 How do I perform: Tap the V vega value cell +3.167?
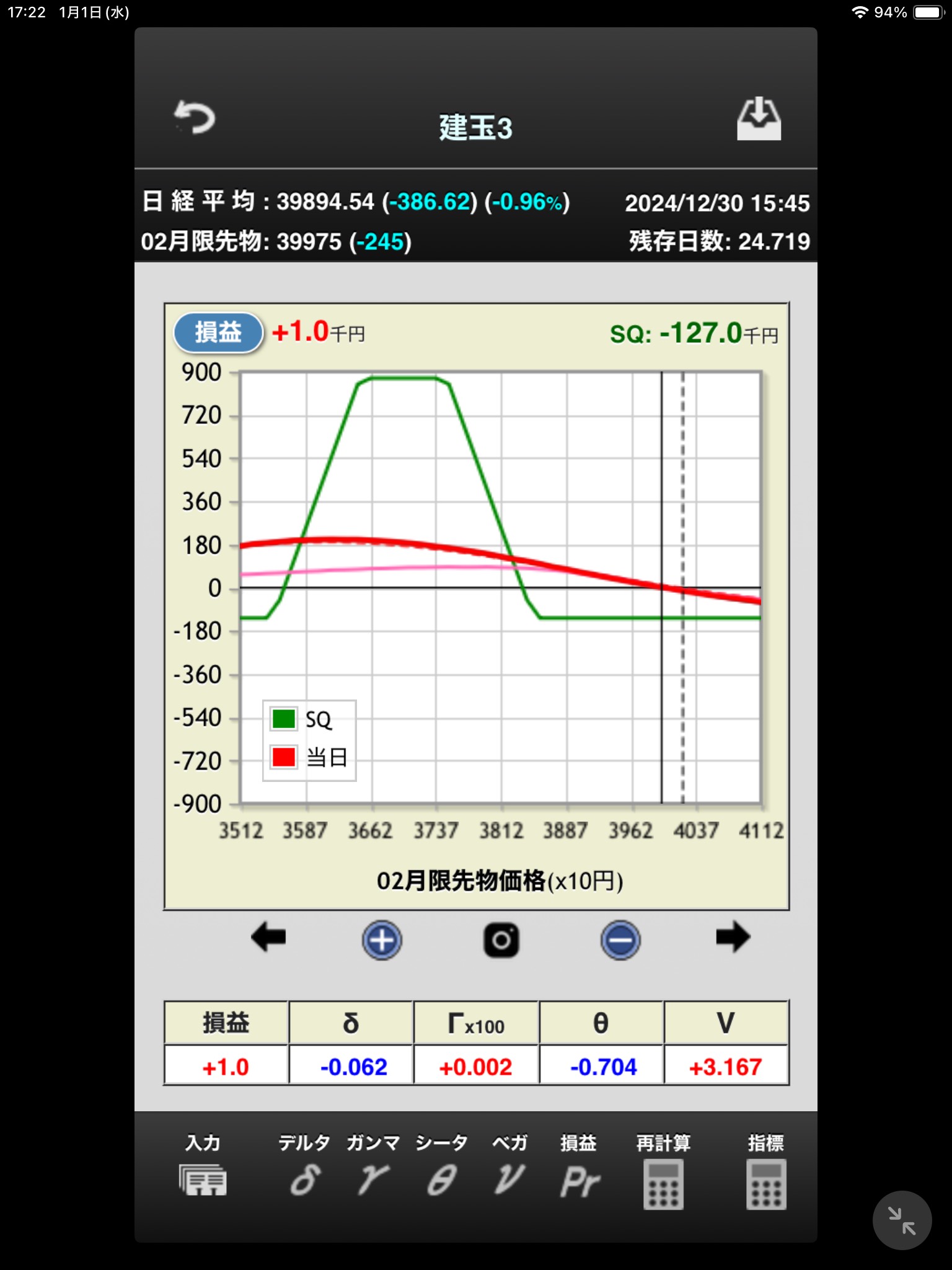click(x=726, y=1067)
